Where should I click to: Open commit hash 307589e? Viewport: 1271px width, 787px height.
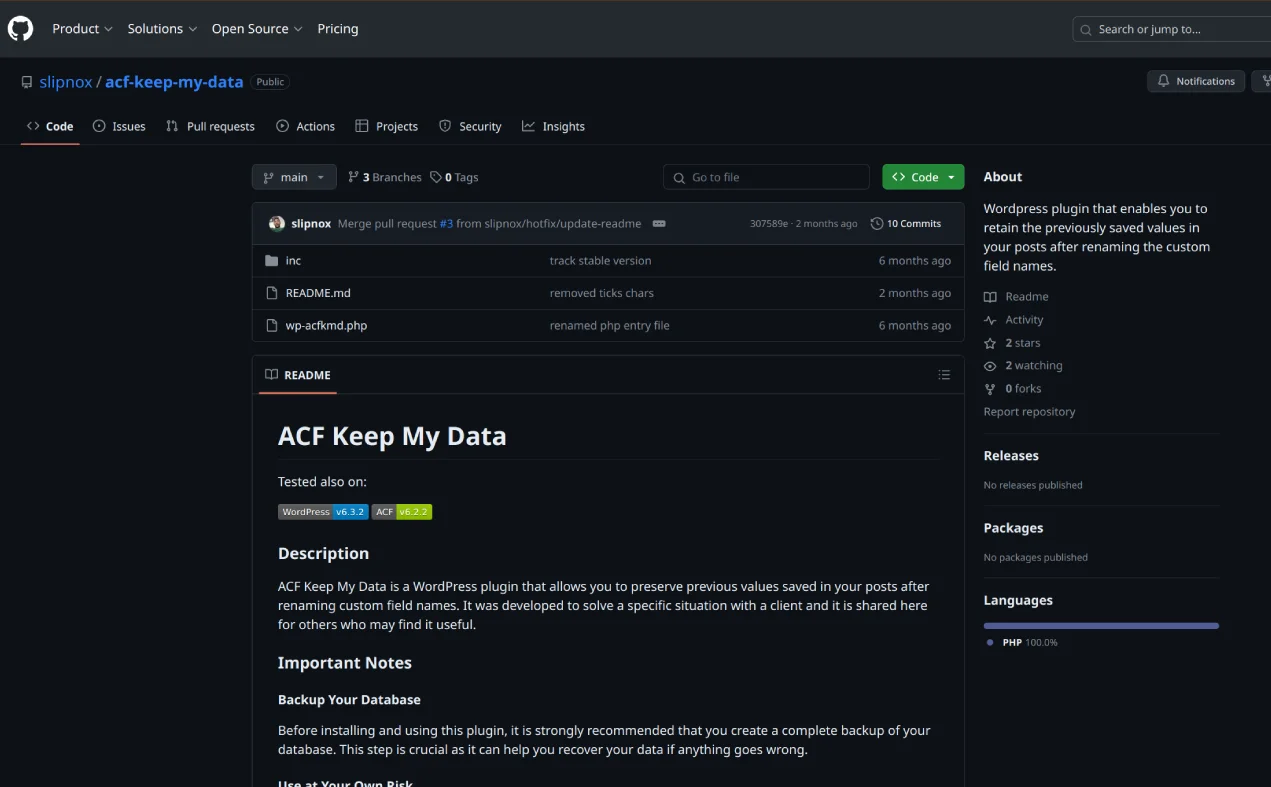[x=769, y=223]
